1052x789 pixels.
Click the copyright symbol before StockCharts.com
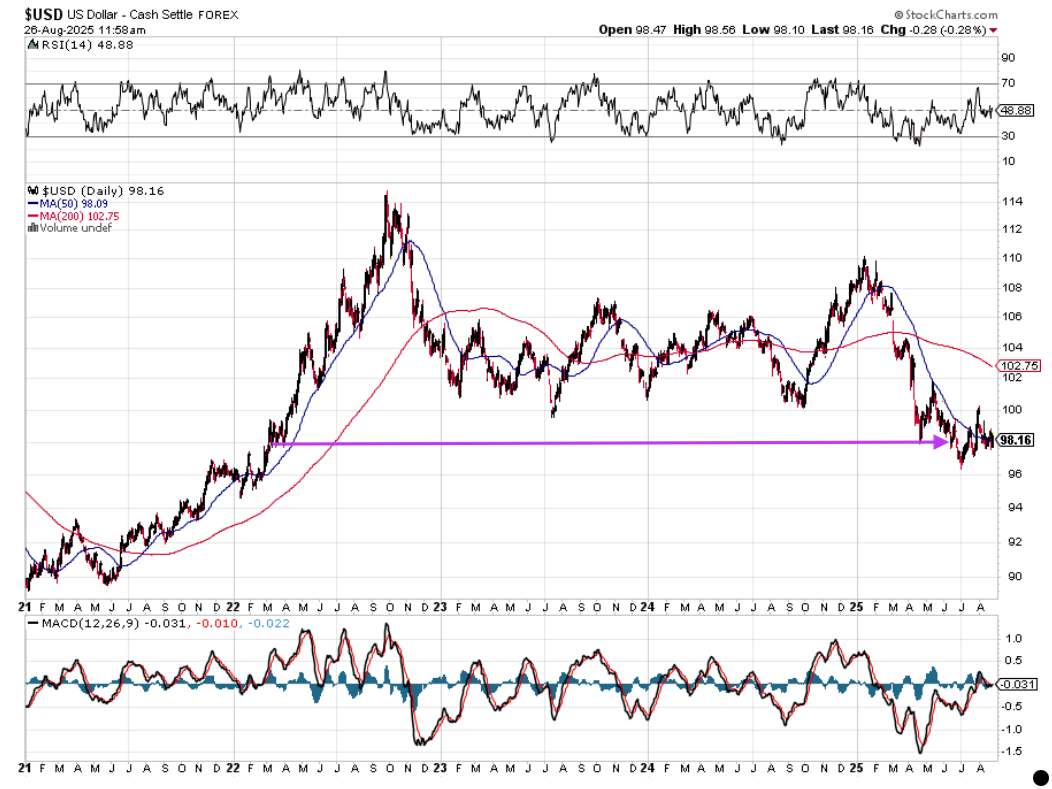[899, 16]
